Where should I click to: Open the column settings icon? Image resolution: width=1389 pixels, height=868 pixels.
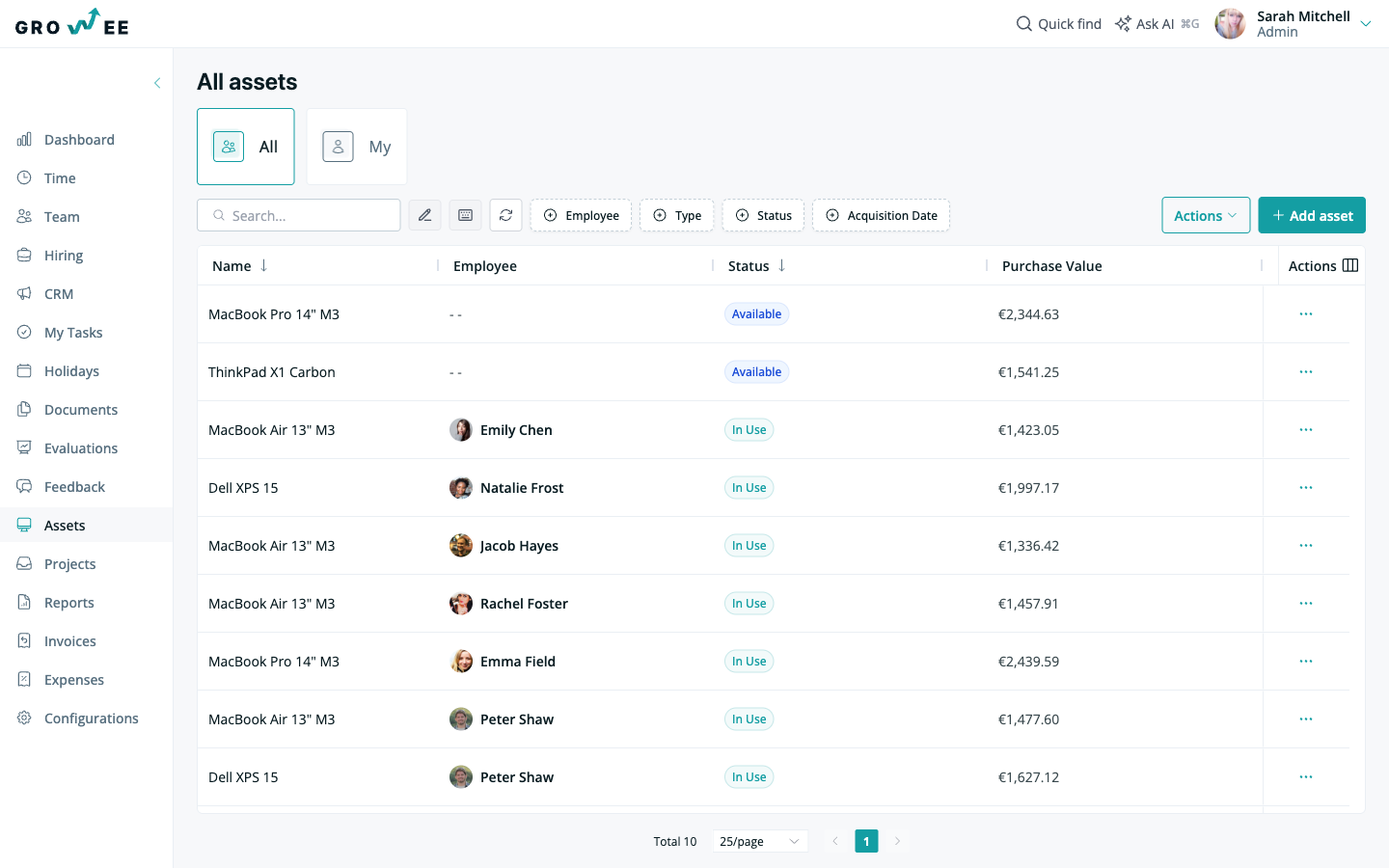(x=1350, y=265)
